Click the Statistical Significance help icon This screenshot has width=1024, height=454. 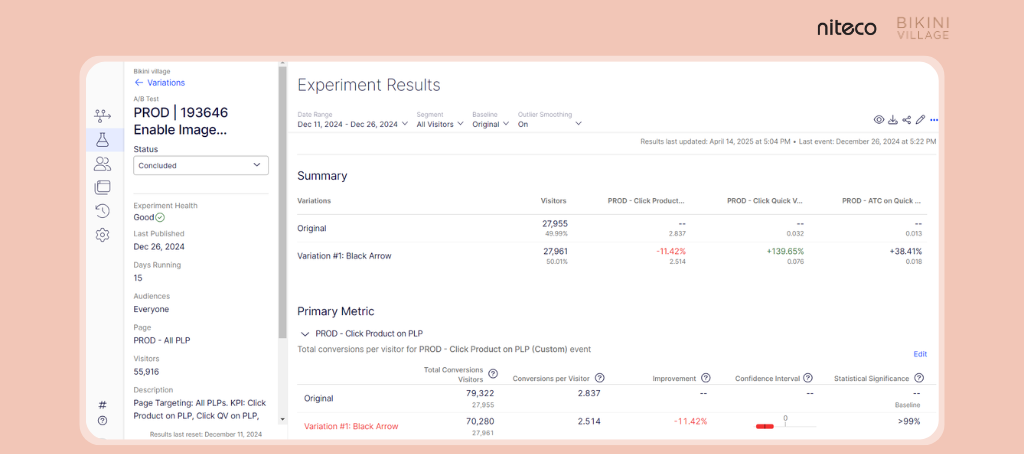point(918,378)
